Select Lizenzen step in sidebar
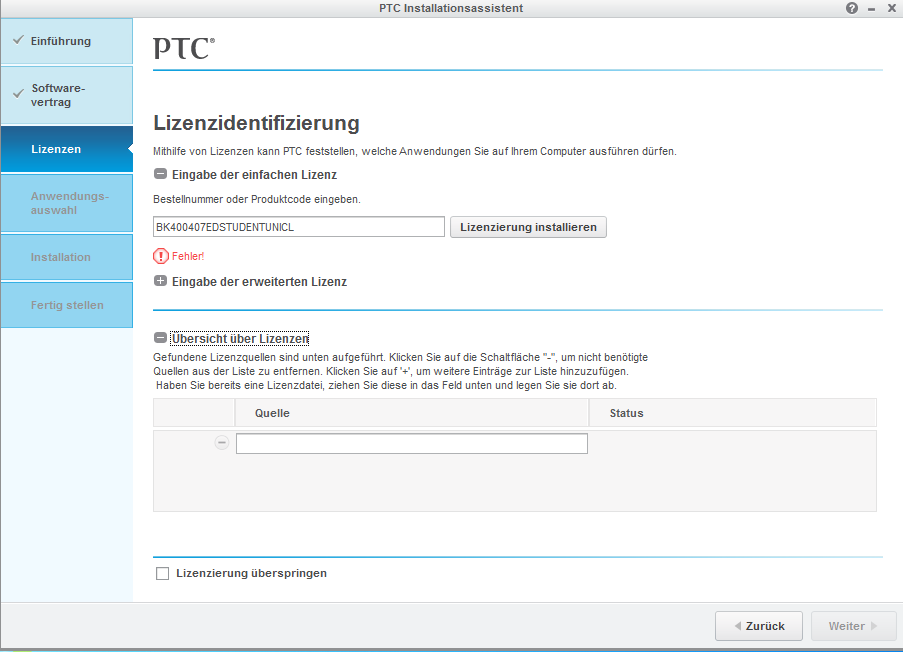The height and width of the screenshot is (652, 903). click(x=67, y=149)
